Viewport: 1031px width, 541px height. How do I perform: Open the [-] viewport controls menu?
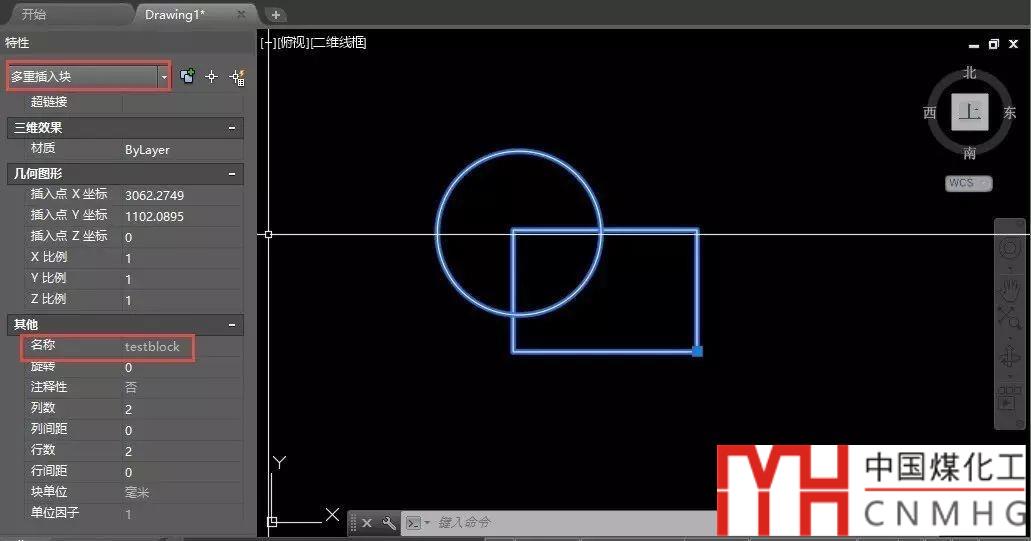click(x=268, y=43)
